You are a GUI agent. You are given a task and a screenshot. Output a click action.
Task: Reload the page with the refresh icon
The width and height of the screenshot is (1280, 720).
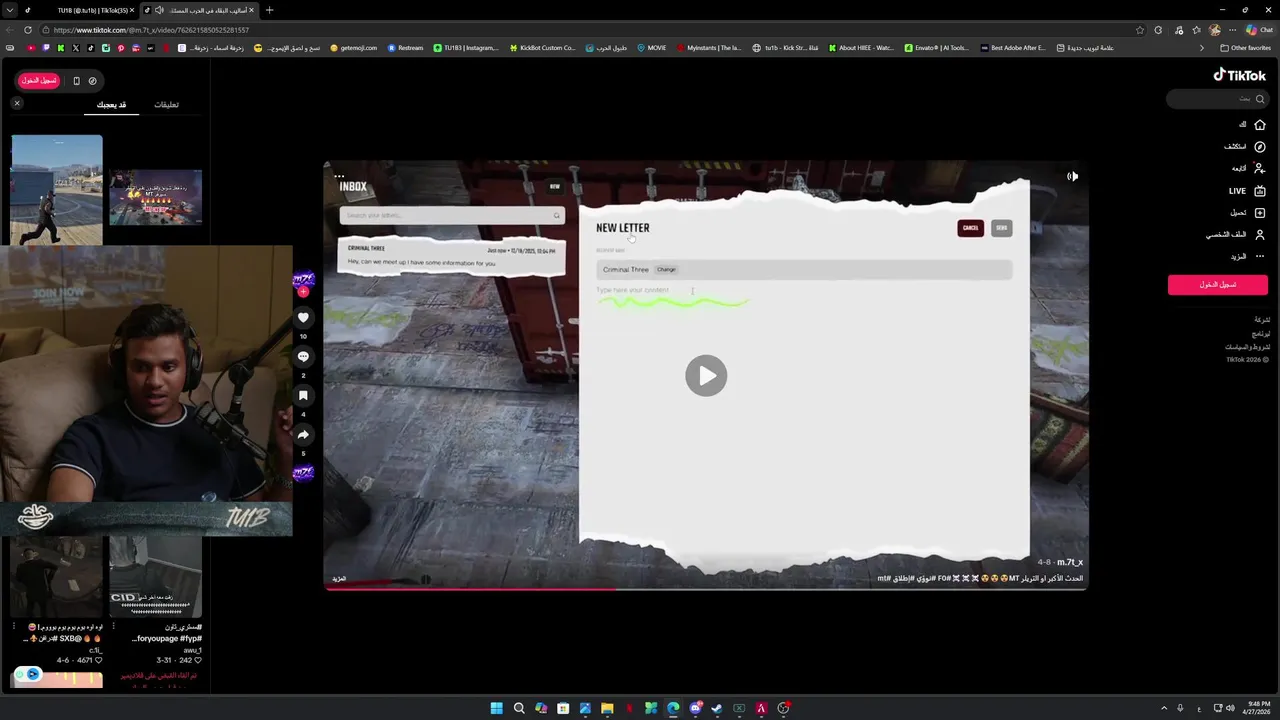pyautogui.click(x=27, y=30)
